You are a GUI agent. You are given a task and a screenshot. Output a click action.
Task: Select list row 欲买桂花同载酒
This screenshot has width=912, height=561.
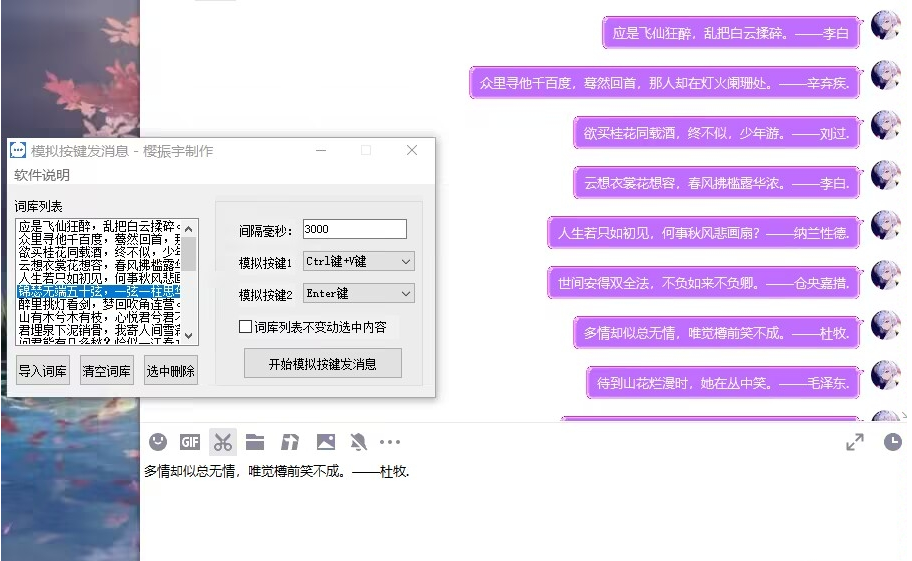(99, 252)
